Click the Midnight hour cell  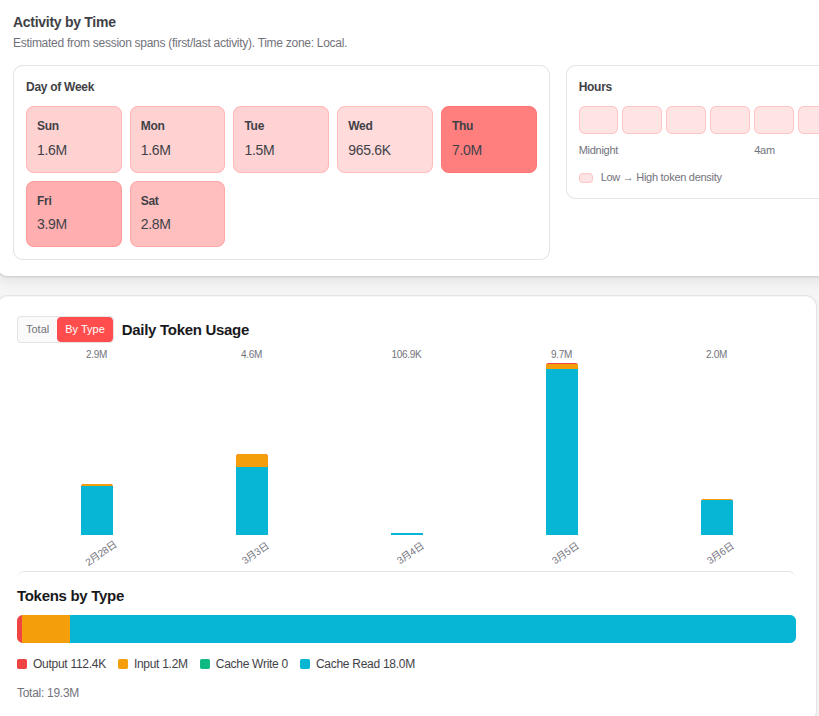point(598,120)
